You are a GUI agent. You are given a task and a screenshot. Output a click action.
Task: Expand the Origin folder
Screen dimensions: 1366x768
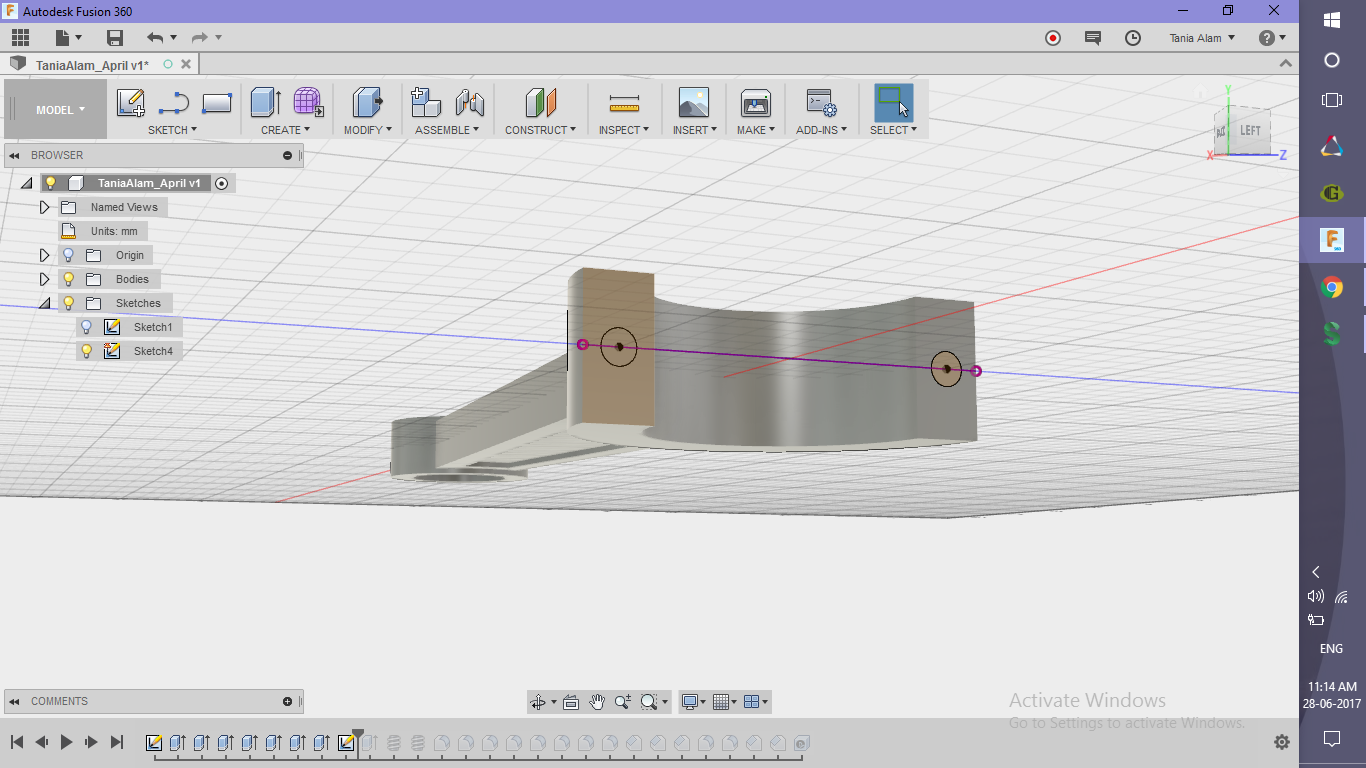point(44,255)
